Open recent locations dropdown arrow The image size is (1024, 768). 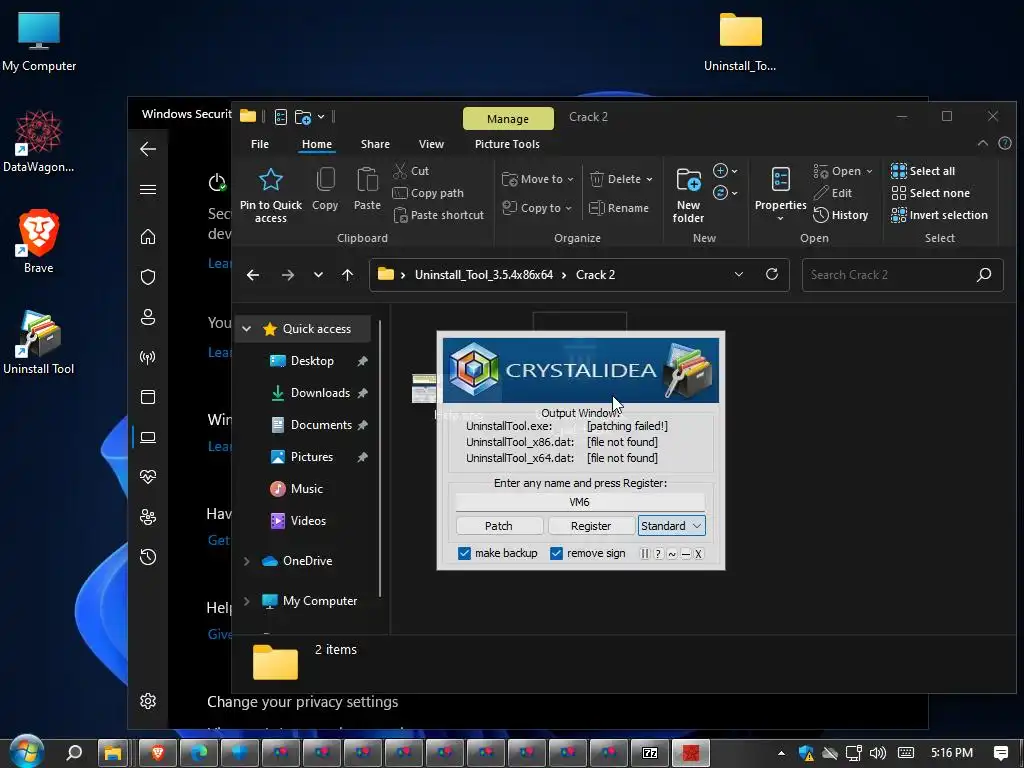pyautogui.click(x=318, y=275)
